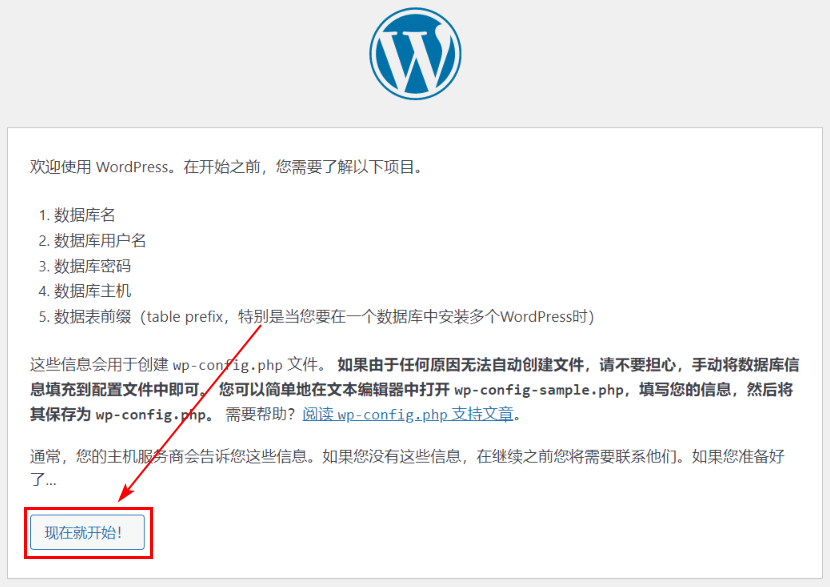Click the 数据表前缀 table prefix list item
Viewport: 830px width, 587px height.
324,317
